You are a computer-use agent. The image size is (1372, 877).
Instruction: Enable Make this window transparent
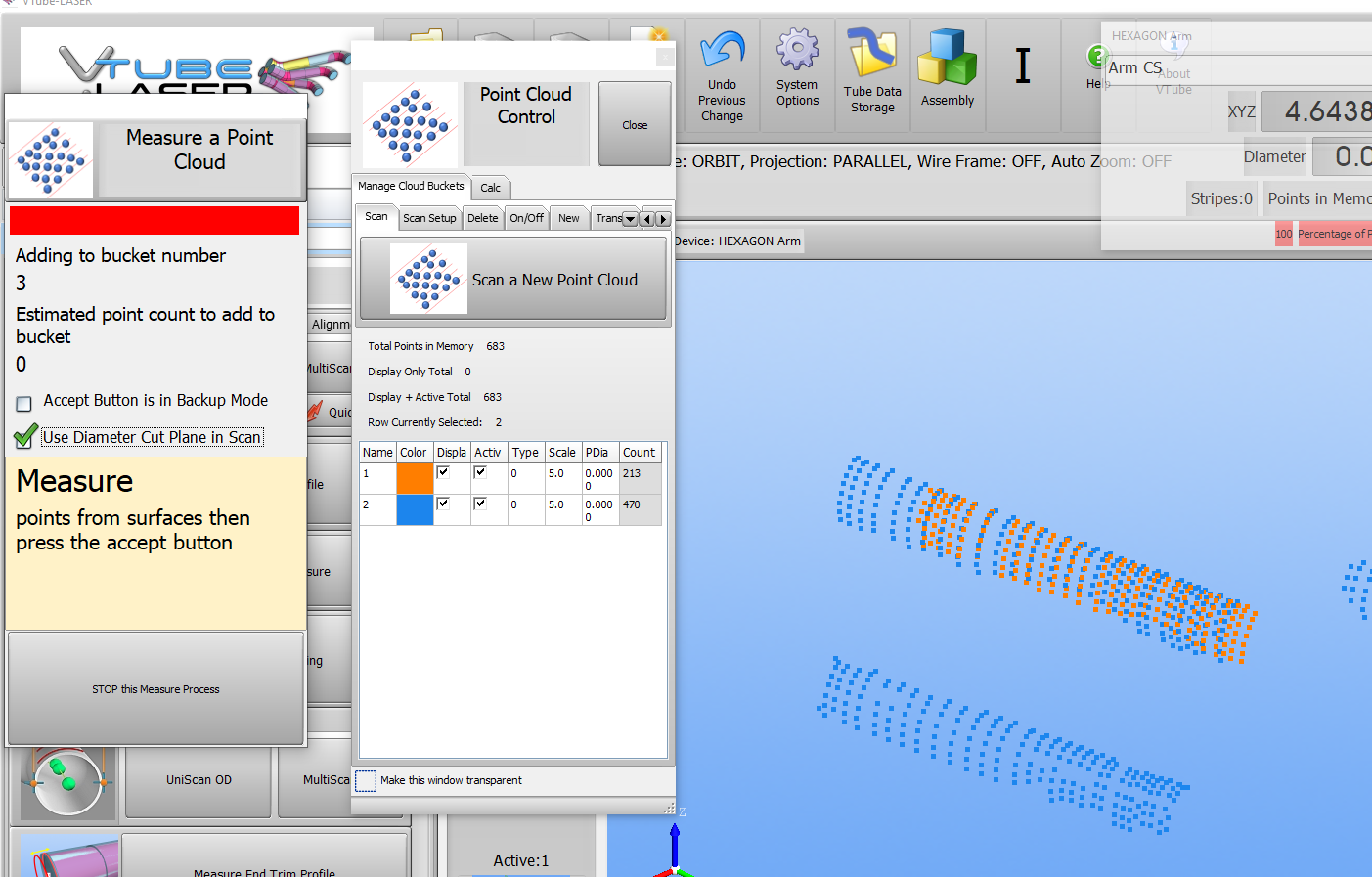coord(366,780)
